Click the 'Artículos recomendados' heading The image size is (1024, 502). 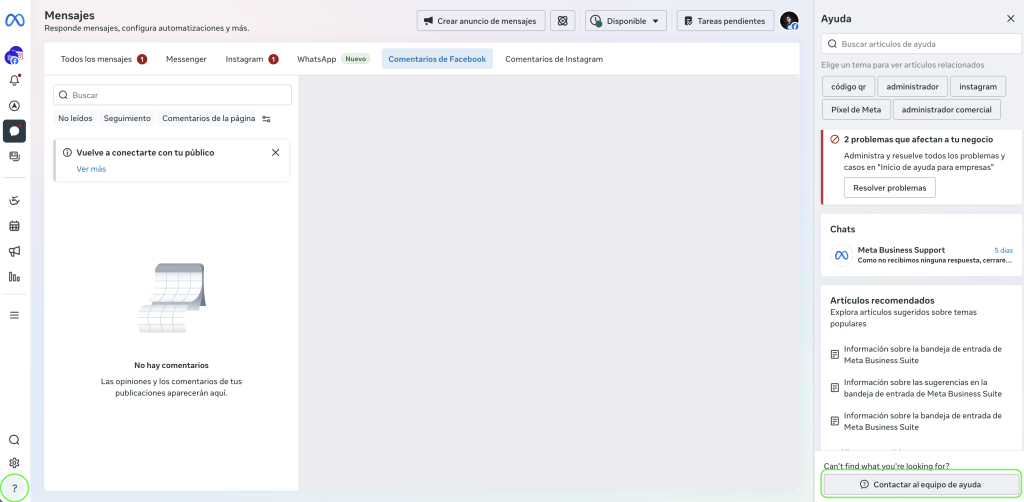[882, 300]
